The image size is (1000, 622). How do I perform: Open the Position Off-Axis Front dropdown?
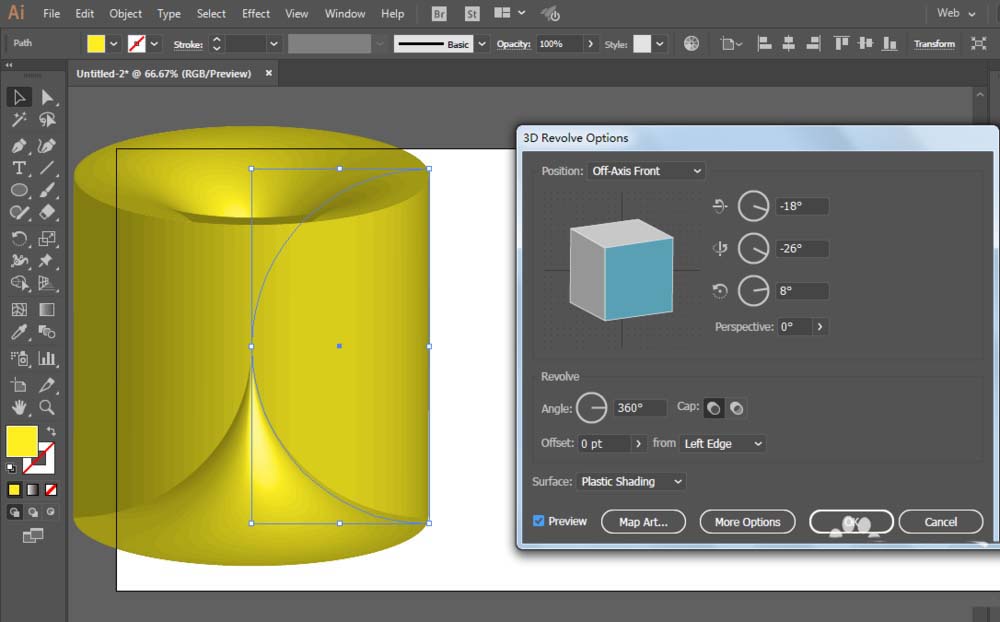(x=646, y=171)
